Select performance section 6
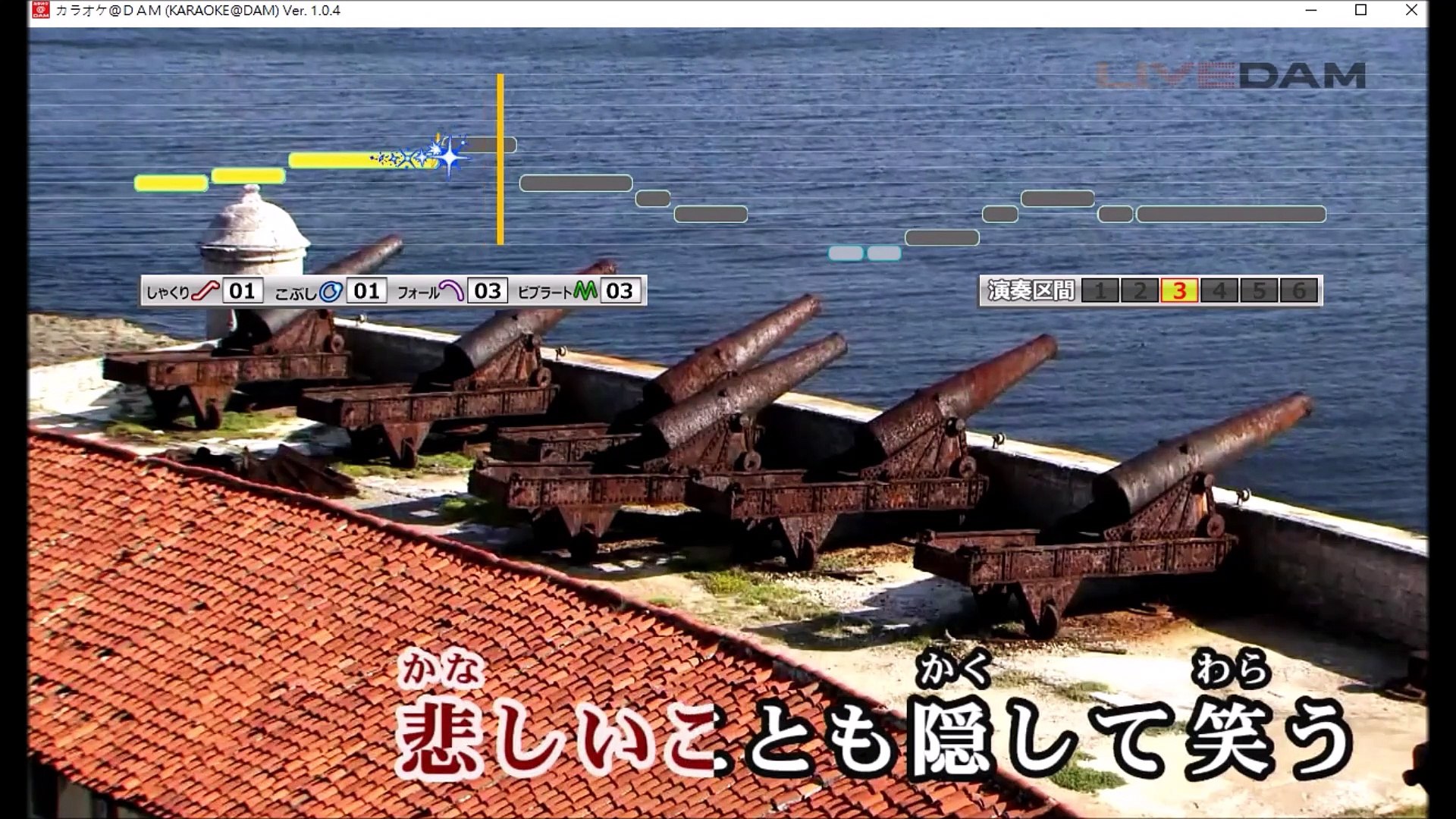The height and width of the screenshot is (819, 1456). (1299, 291)
